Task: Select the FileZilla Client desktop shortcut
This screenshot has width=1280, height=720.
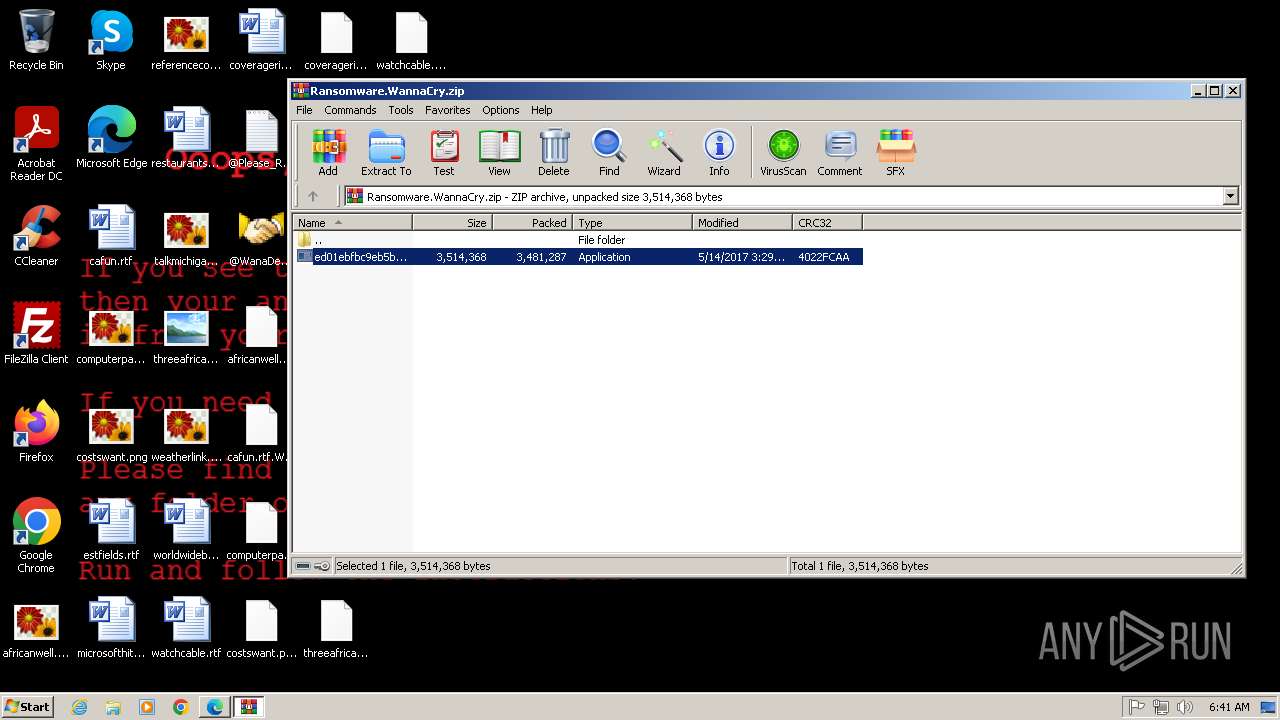Action: (36, 334)
